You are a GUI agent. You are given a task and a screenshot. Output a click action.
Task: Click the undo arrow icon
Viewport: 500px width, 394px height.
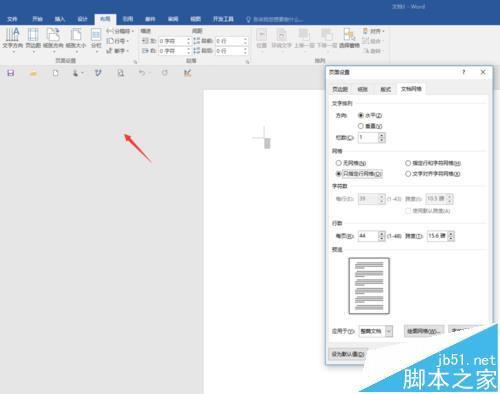click(142, 73)
